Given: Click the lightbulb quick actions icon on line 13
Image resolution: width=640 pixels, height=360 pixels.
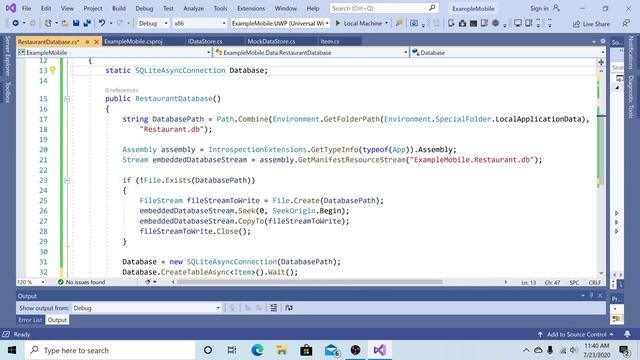Looking at the screenshot, I should point(53,70).
